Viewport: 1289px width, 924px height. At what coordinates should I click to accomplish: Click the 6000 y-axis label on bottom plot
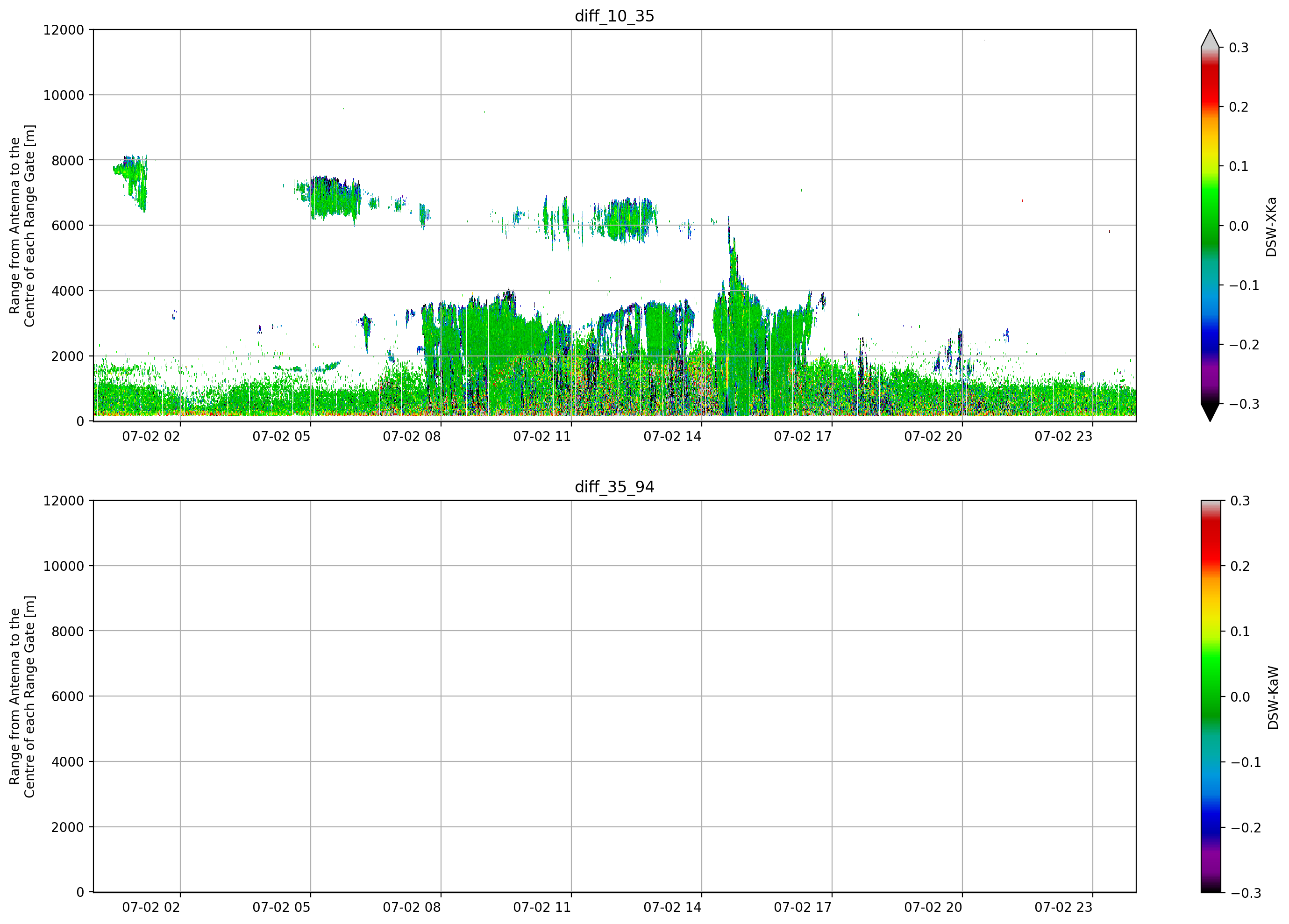[68, 697]
